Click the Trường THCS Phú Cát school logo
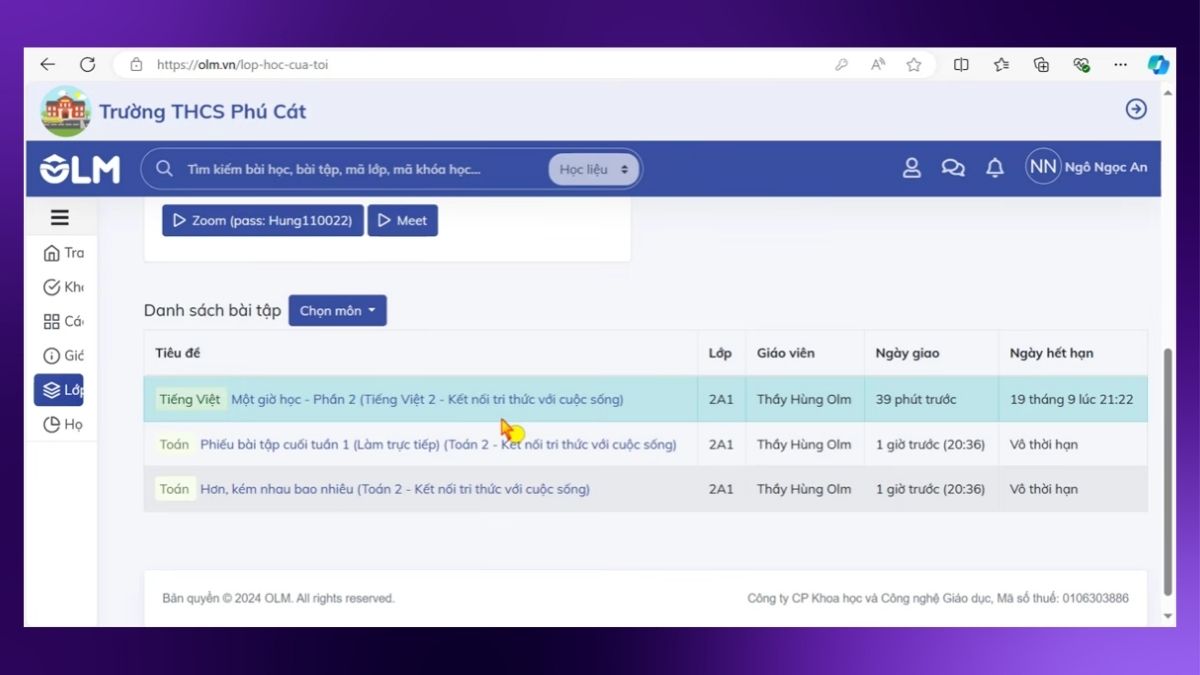1200x675 pixels. pos(66,111)
